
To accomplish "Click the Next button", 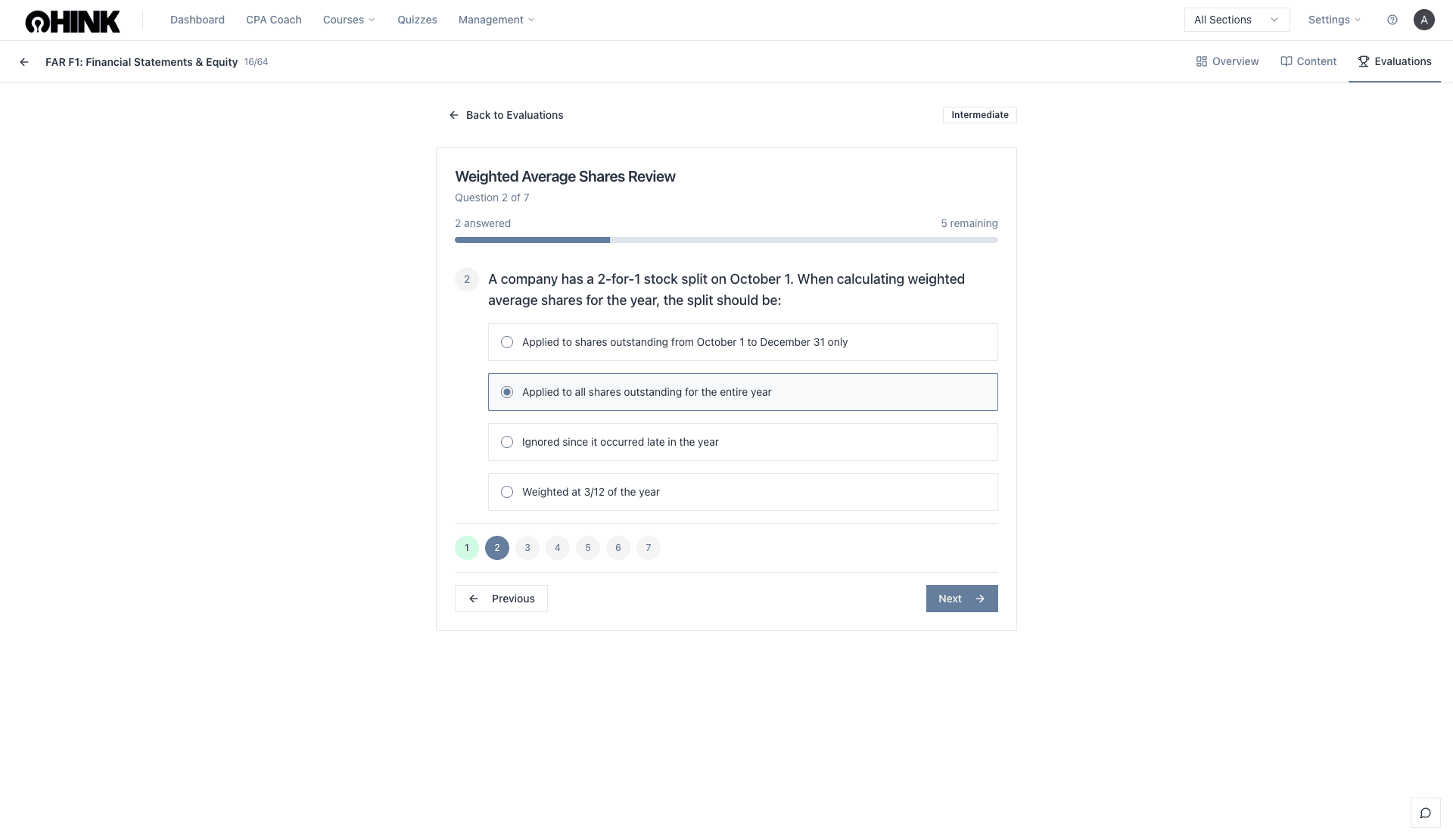I will pos(961,599).
